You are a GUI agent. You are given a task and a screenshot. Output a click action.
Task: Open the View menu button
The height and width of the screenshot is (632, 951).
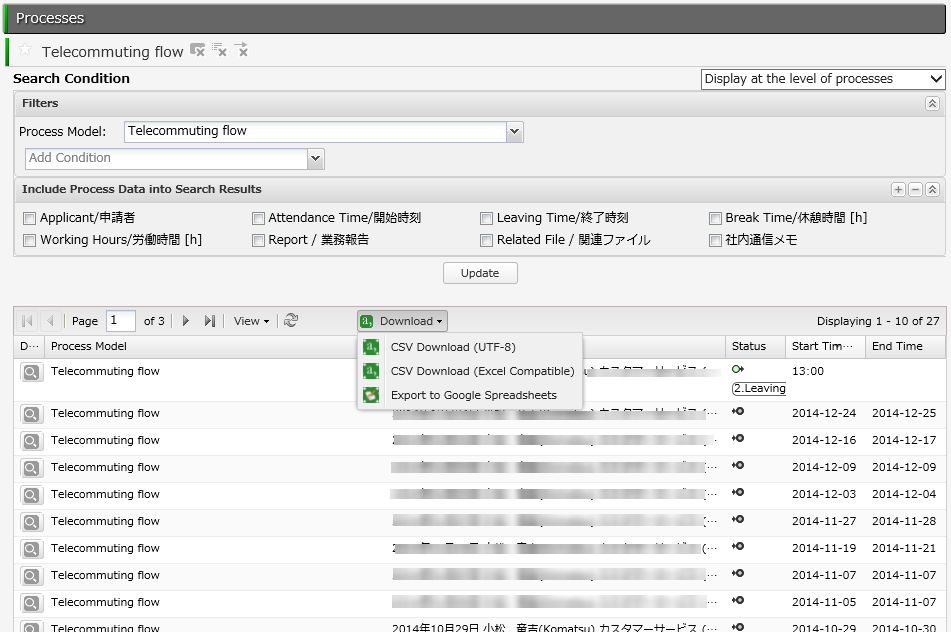(251, 321)
